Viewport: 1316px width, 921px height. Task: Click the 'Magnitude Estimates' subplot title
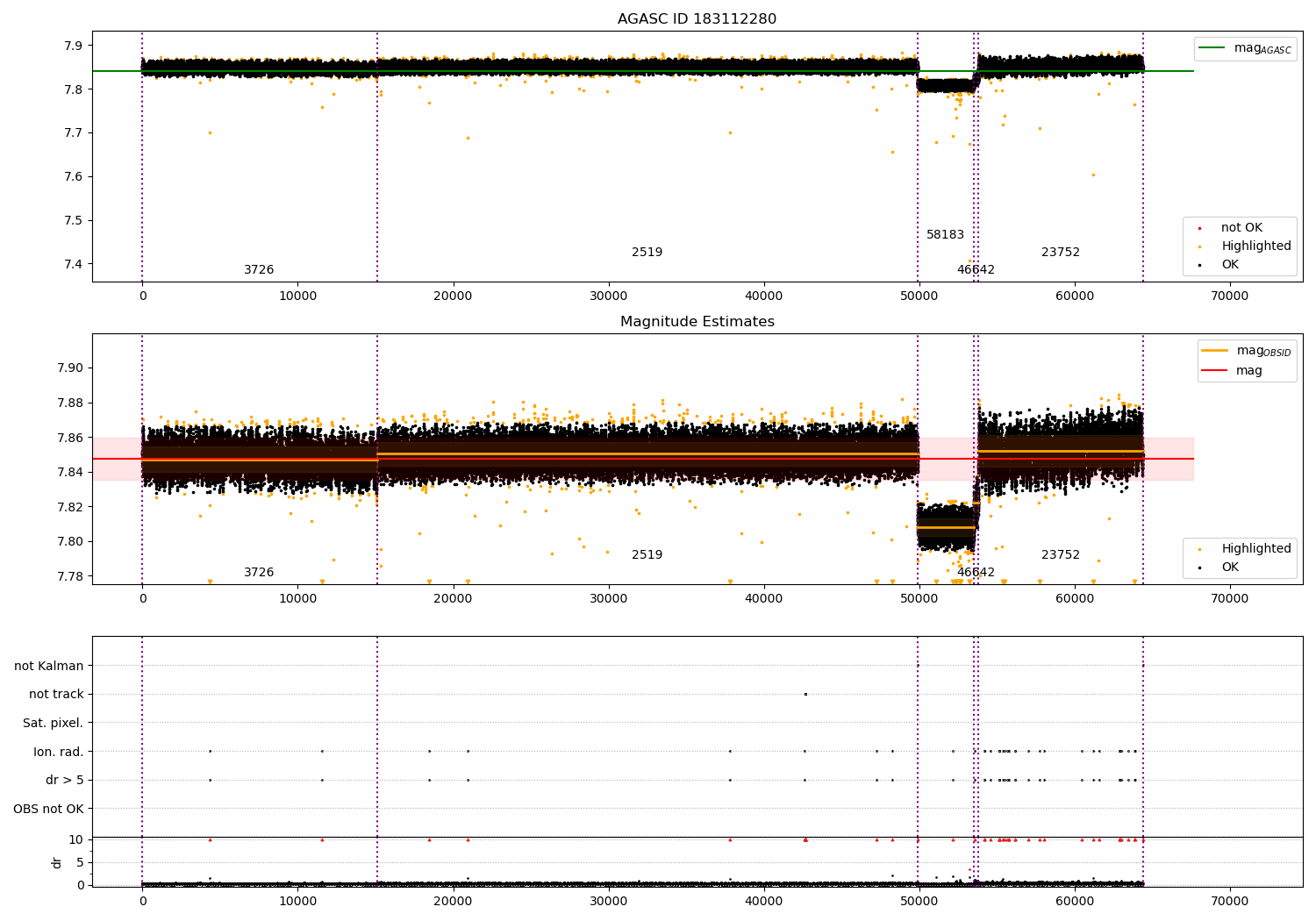[x=697, y=322]
